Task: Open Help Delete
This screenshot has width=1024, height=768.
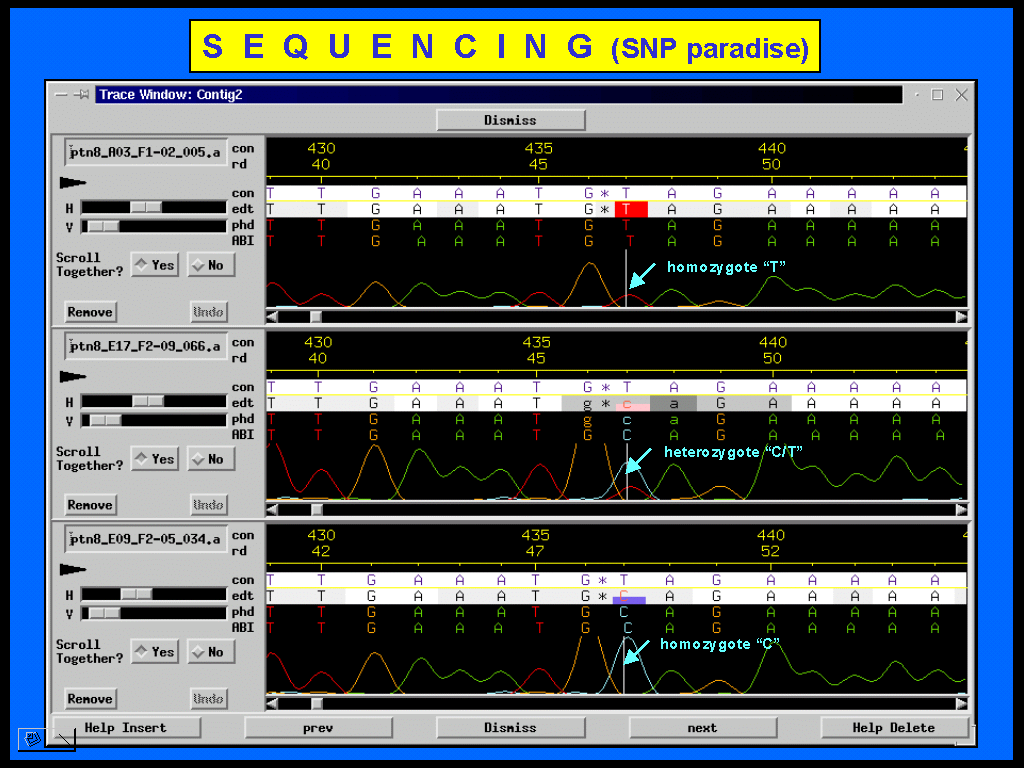Action: pos(894,728)
